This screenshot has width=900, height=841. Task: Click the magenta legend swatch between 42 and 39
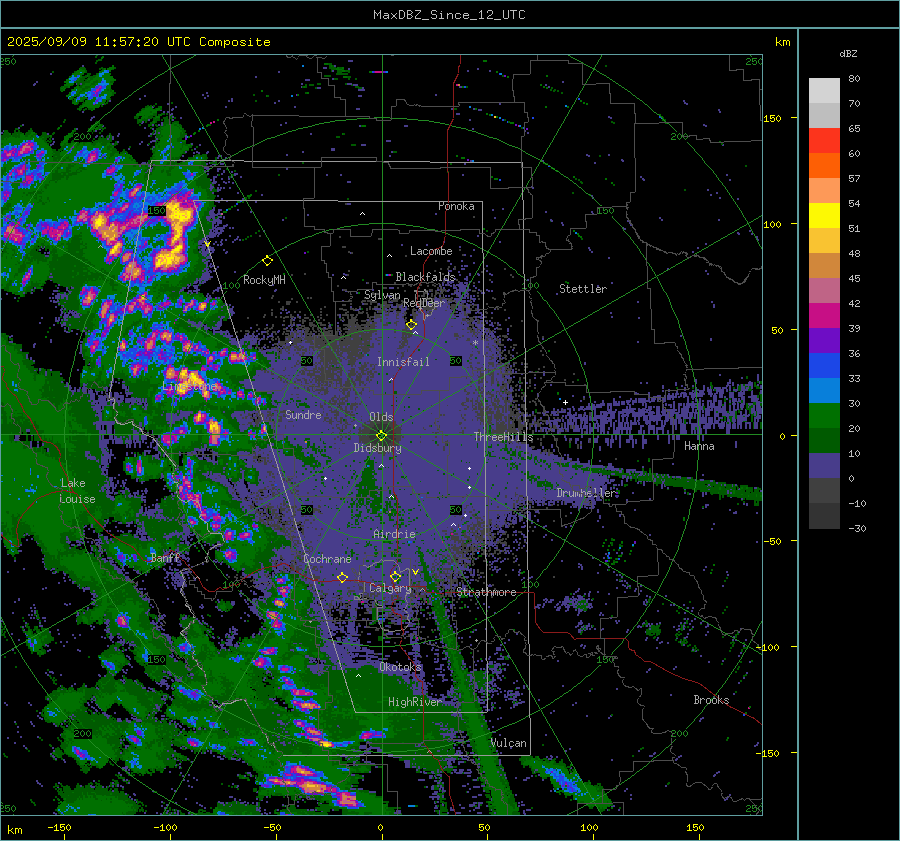(x=824, y=316)
